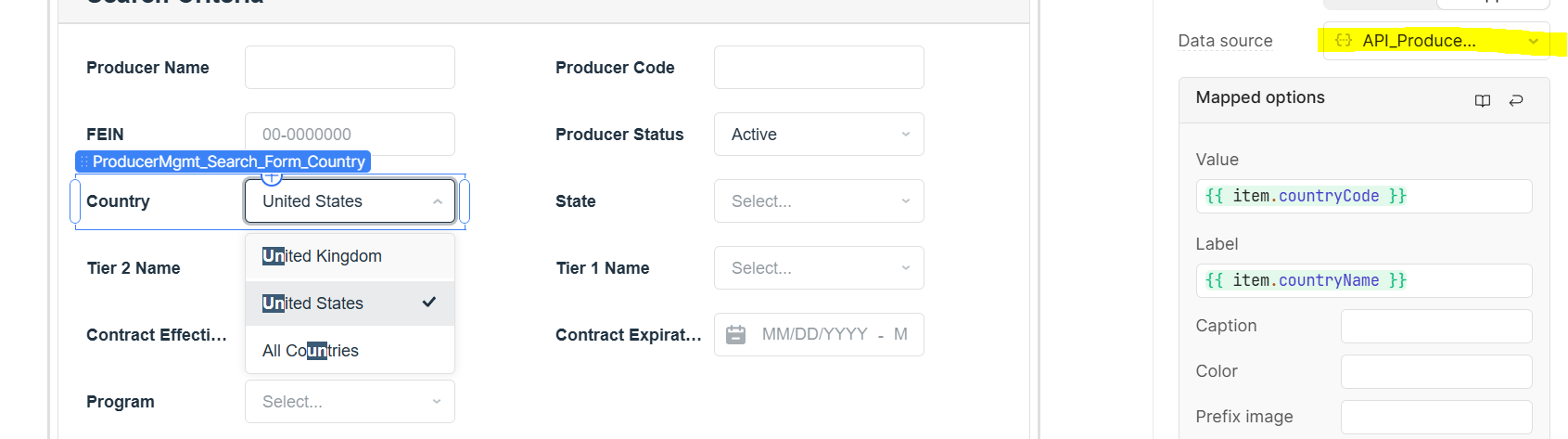Click the Producer Name text field
1568x439 pixels.
tap(350, 68)
